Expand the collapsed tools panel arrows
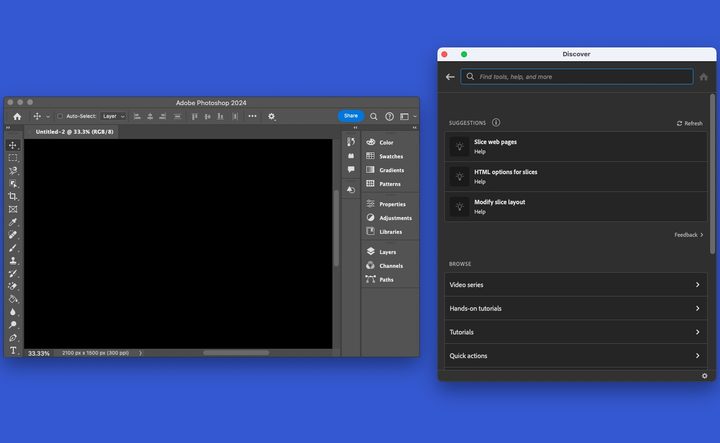The height and width of the screenshot is (443, 720). tap(8, 128)
